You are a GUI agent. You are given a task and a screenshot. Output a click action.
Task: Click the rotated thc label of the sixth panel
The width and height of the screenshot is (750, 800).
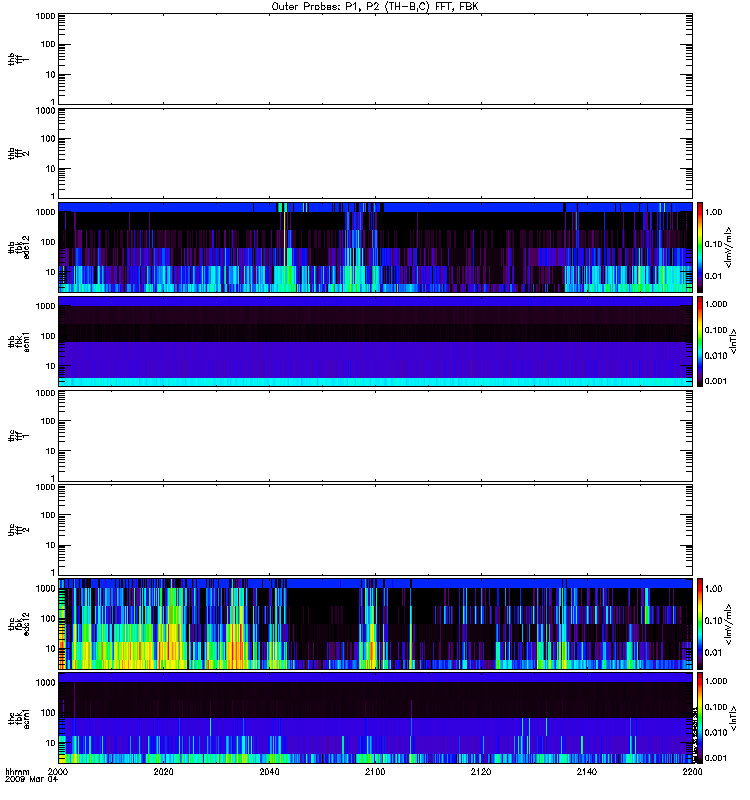point(12,530)
